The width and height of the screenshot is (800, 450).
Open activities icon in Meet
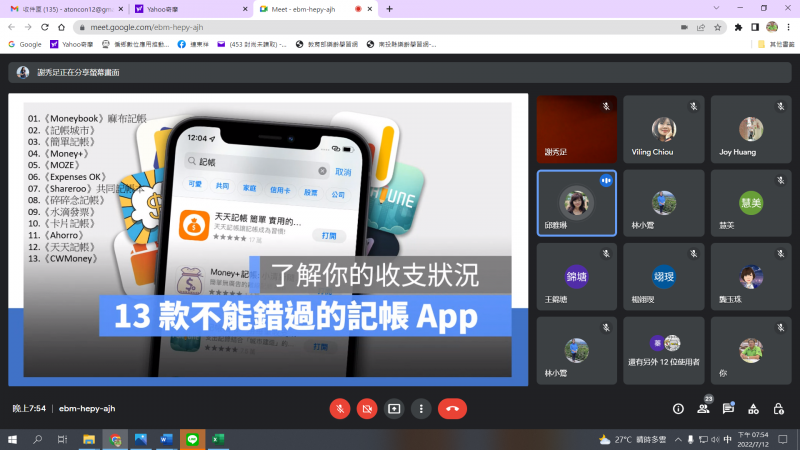[x=754, y=409]
